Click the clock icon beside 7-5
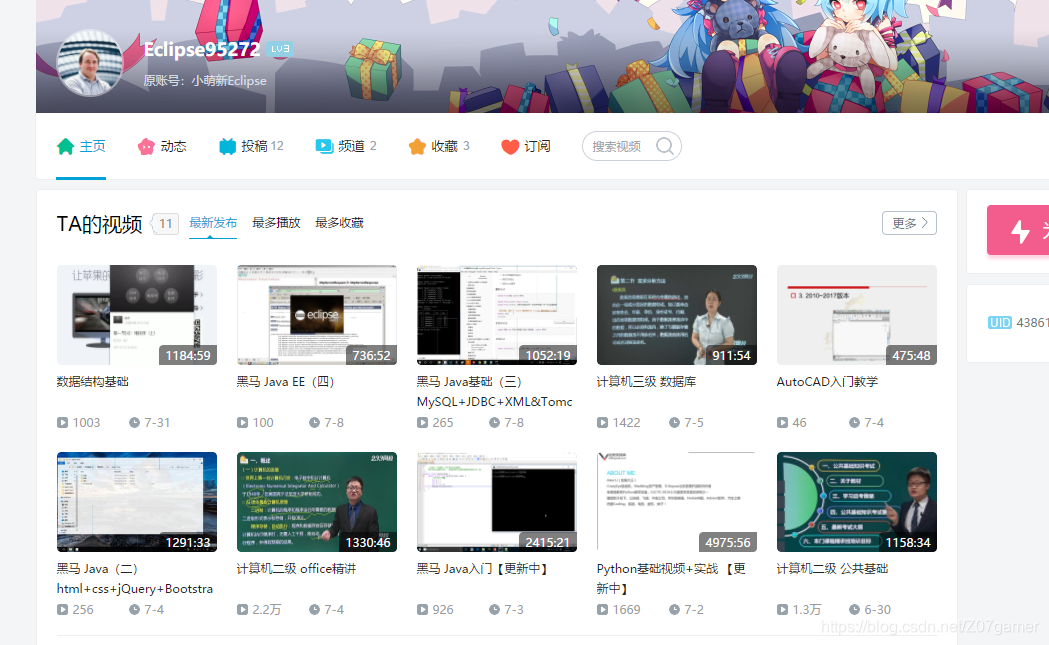This screenshot has height=645, width=1049. tap(674, 423)
